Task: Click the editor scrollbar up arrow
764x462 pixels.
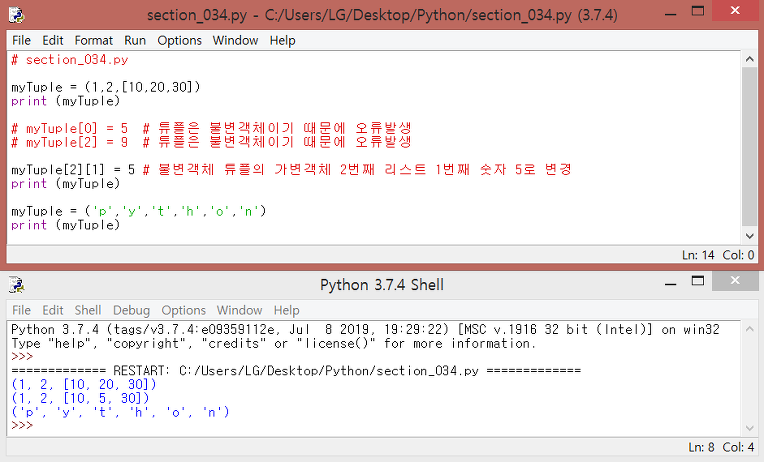Action: pos(749,59)
